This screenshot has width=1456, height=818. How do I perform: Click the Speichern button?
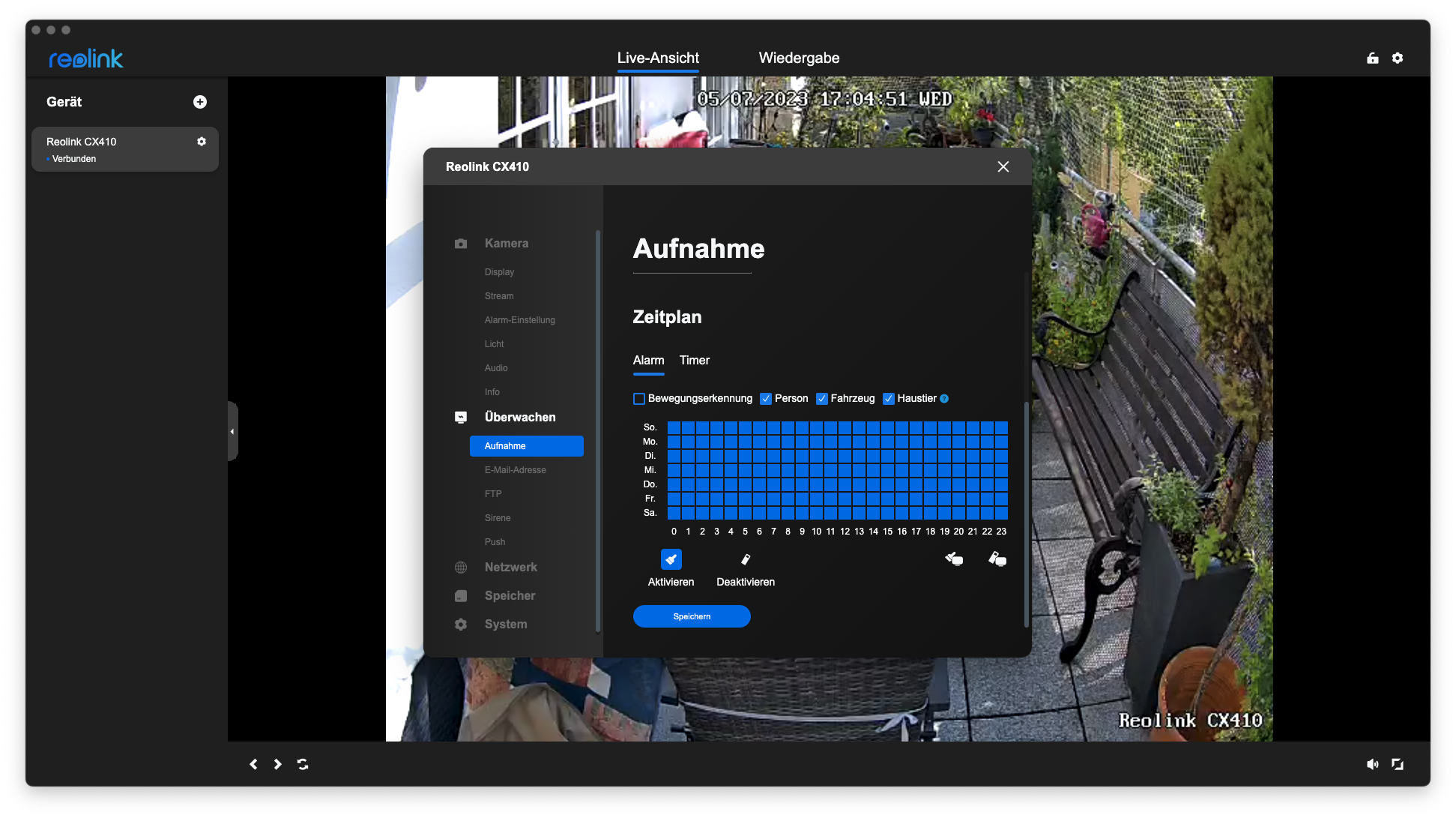click(692, 616)
